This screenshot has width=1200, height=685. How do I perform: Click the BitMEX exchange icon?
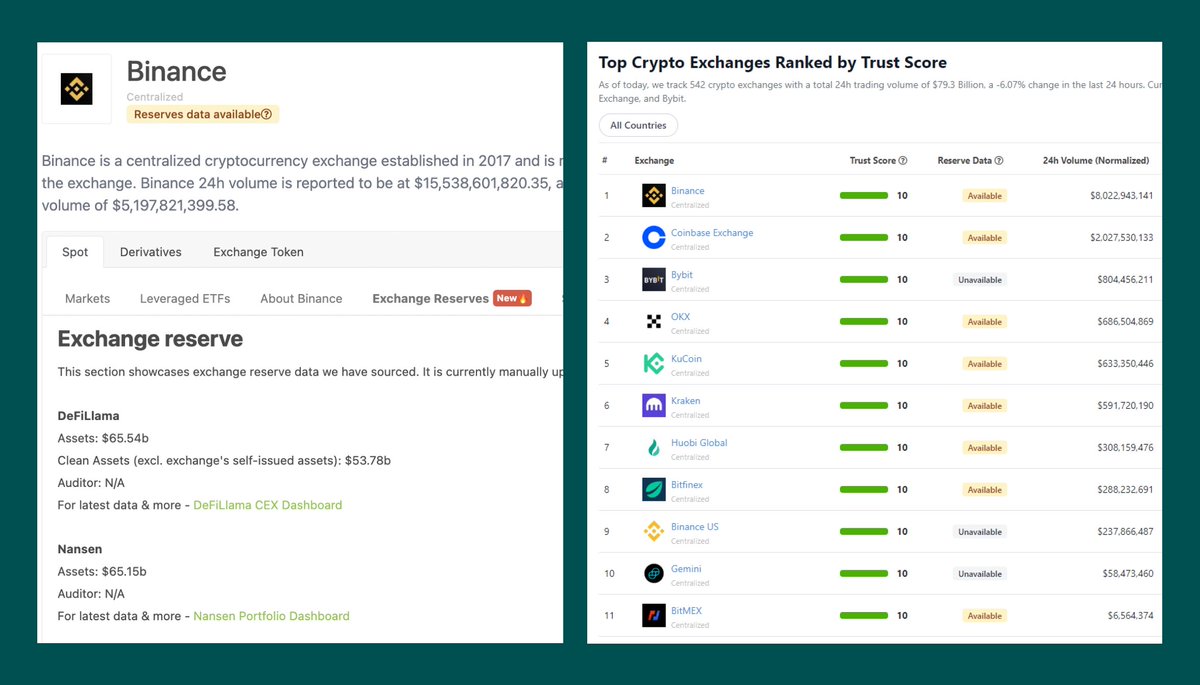coord(654,615)
